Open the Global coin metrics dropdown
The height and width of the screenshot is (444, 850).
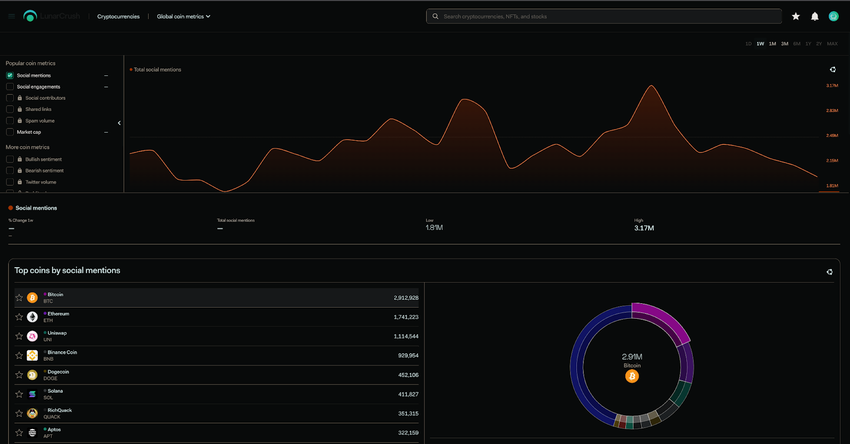pos(183,16)
